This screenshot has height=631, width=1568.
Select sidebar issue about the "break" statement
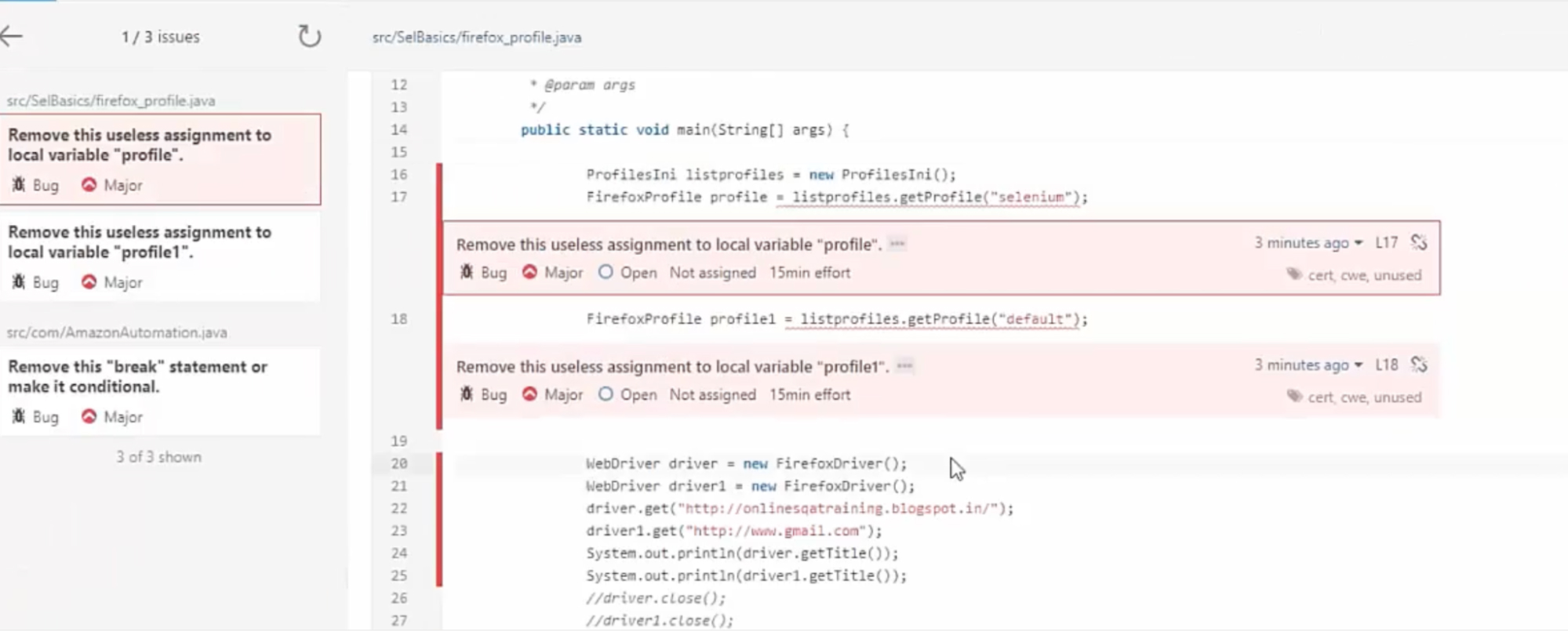160,391
